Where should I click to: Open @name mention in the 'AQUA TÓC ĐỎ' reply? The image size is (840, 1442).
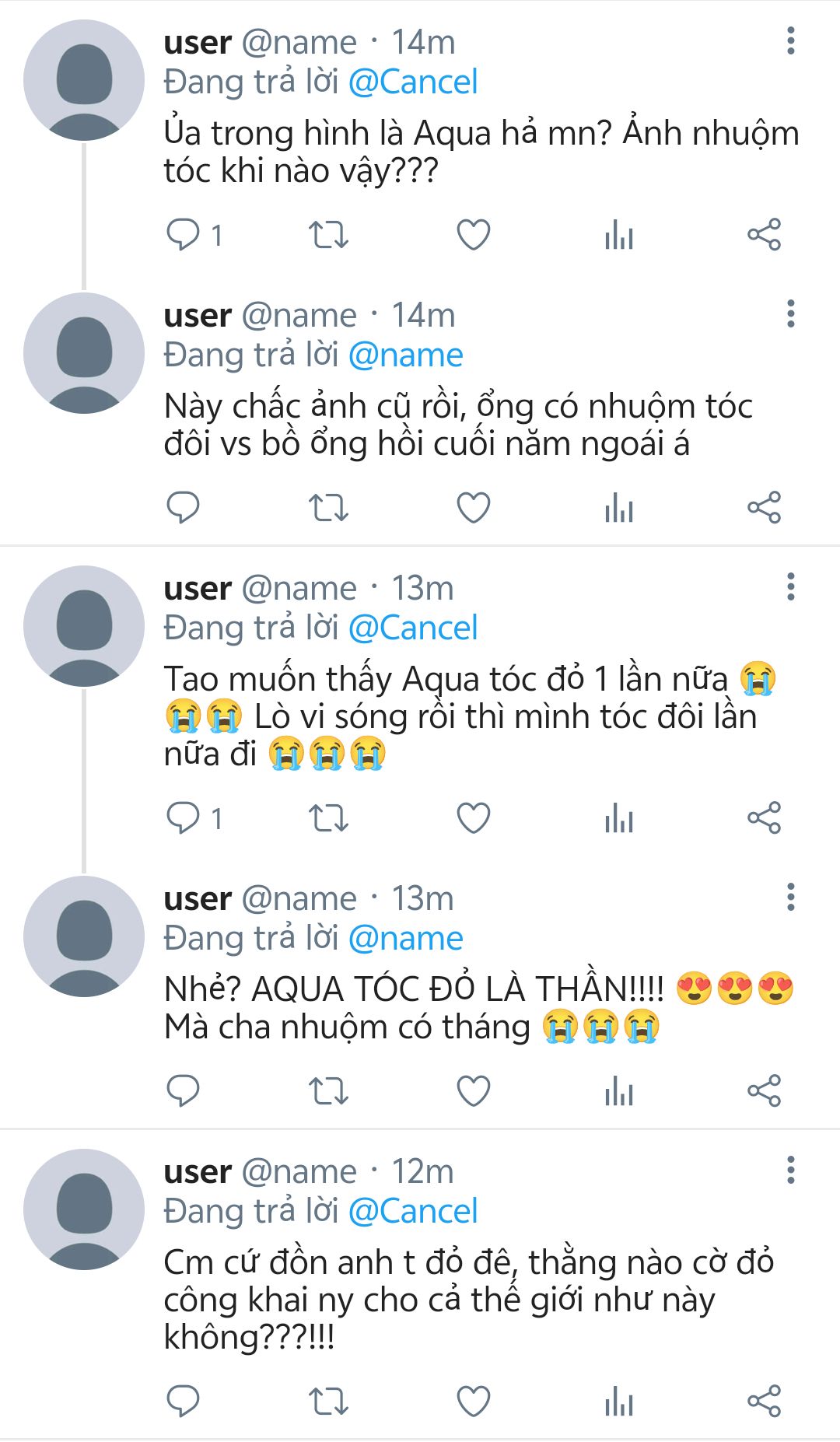[405, 939]
